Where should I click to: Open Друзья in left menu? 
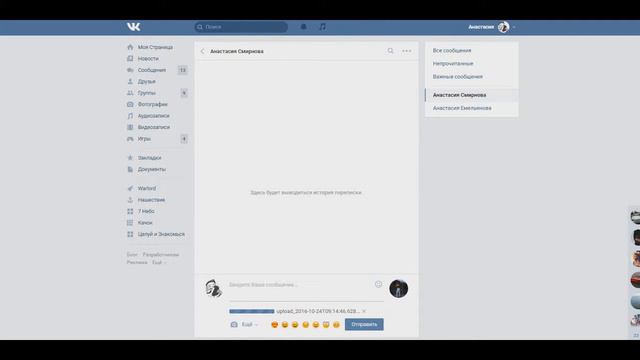[x=147, y=82]
